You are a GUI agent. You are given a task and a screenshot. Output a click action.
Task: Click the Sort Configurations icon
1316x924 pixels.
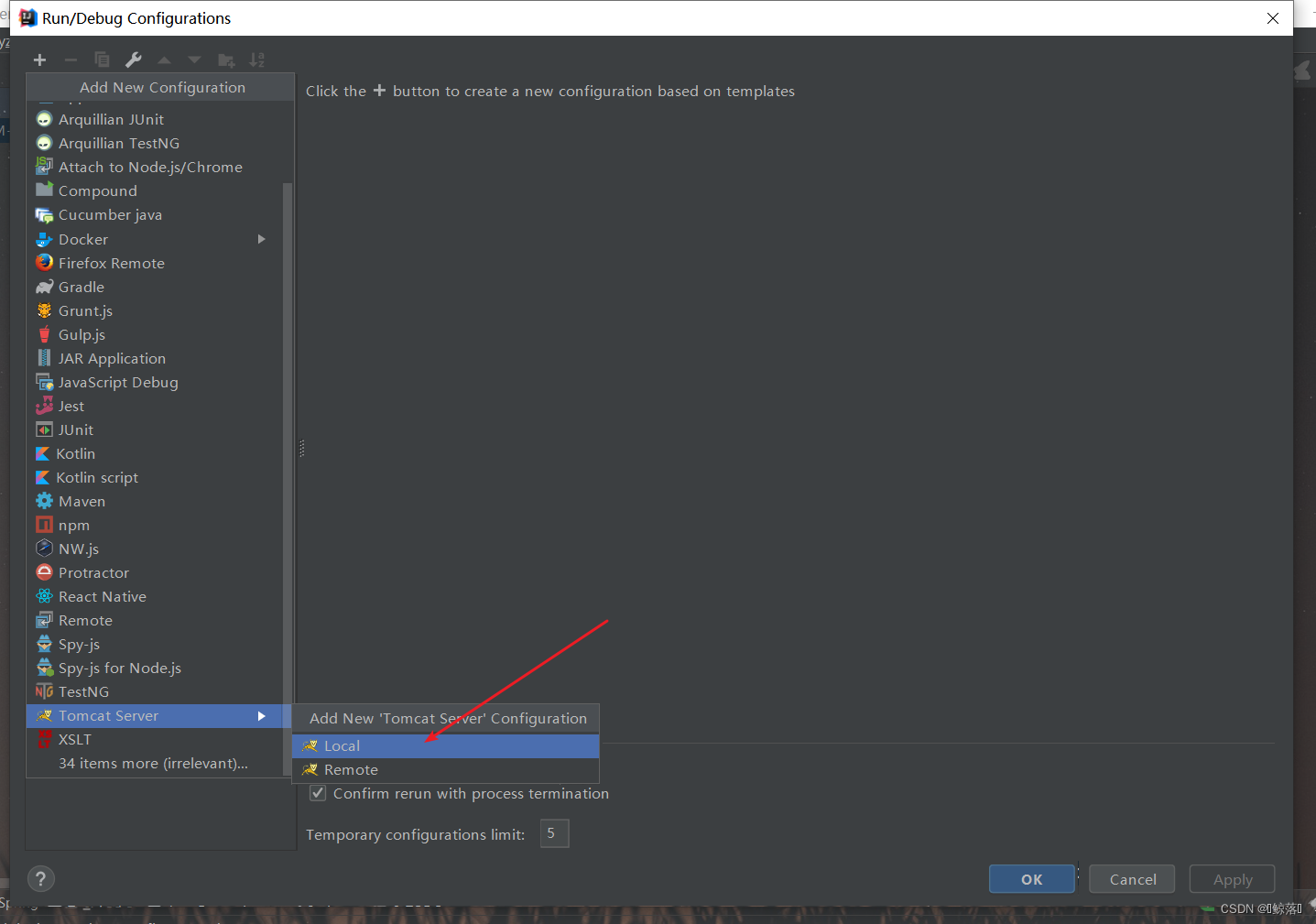click(x=257, y=60)
